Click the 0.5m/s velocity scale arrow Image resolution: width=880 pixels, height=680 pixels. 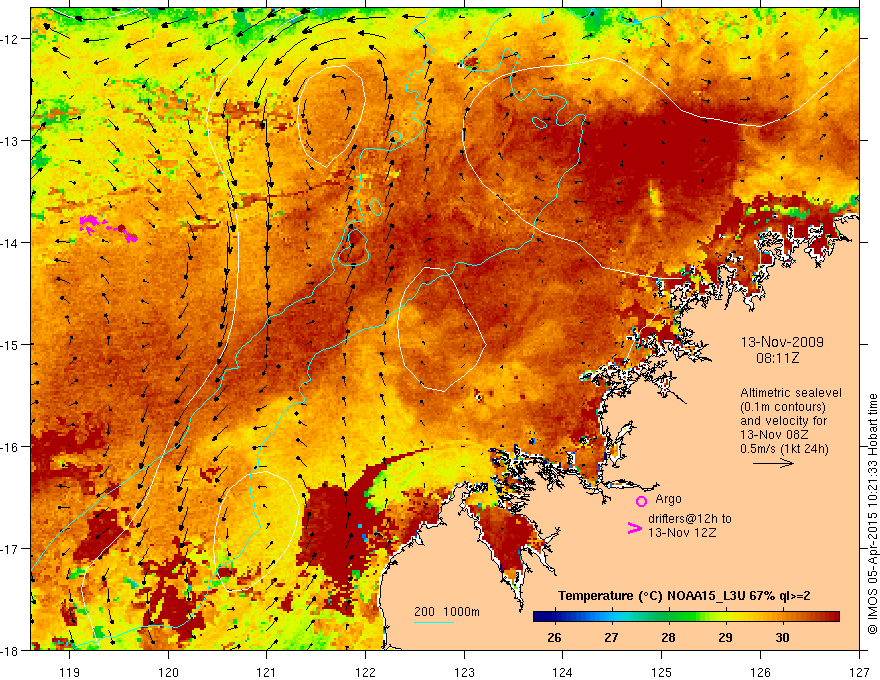(x=773, y=463)
